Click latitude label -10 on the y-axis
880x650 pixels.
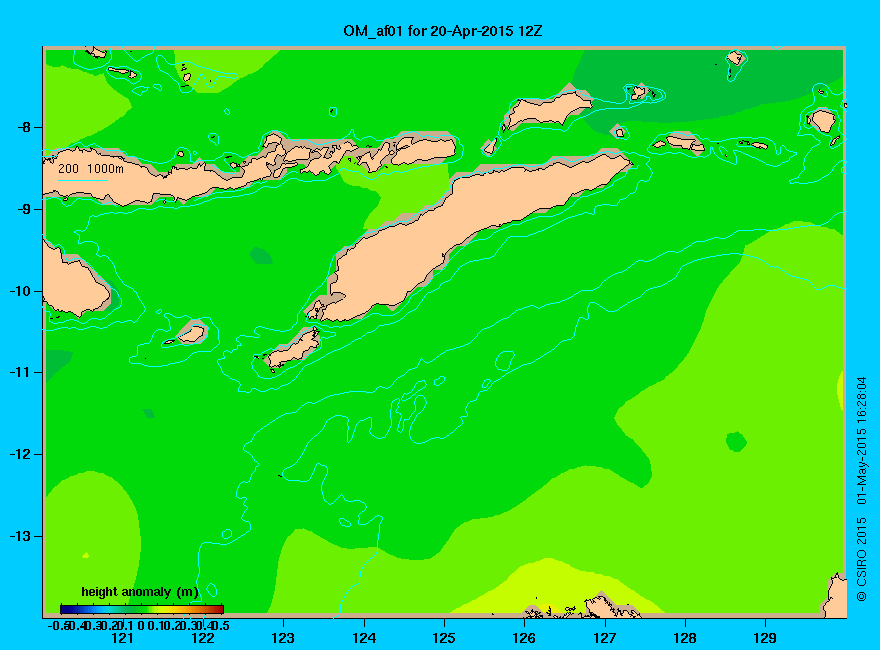pos(20,291)
